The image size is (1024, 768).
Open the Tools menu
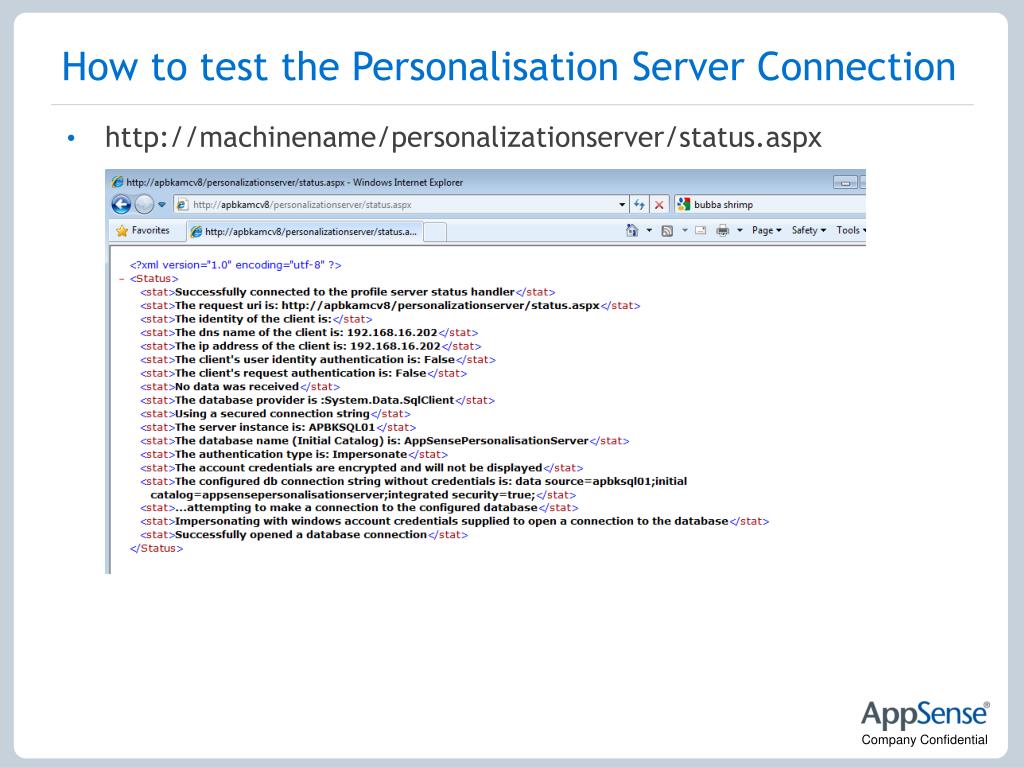click(x=851, y=230)
